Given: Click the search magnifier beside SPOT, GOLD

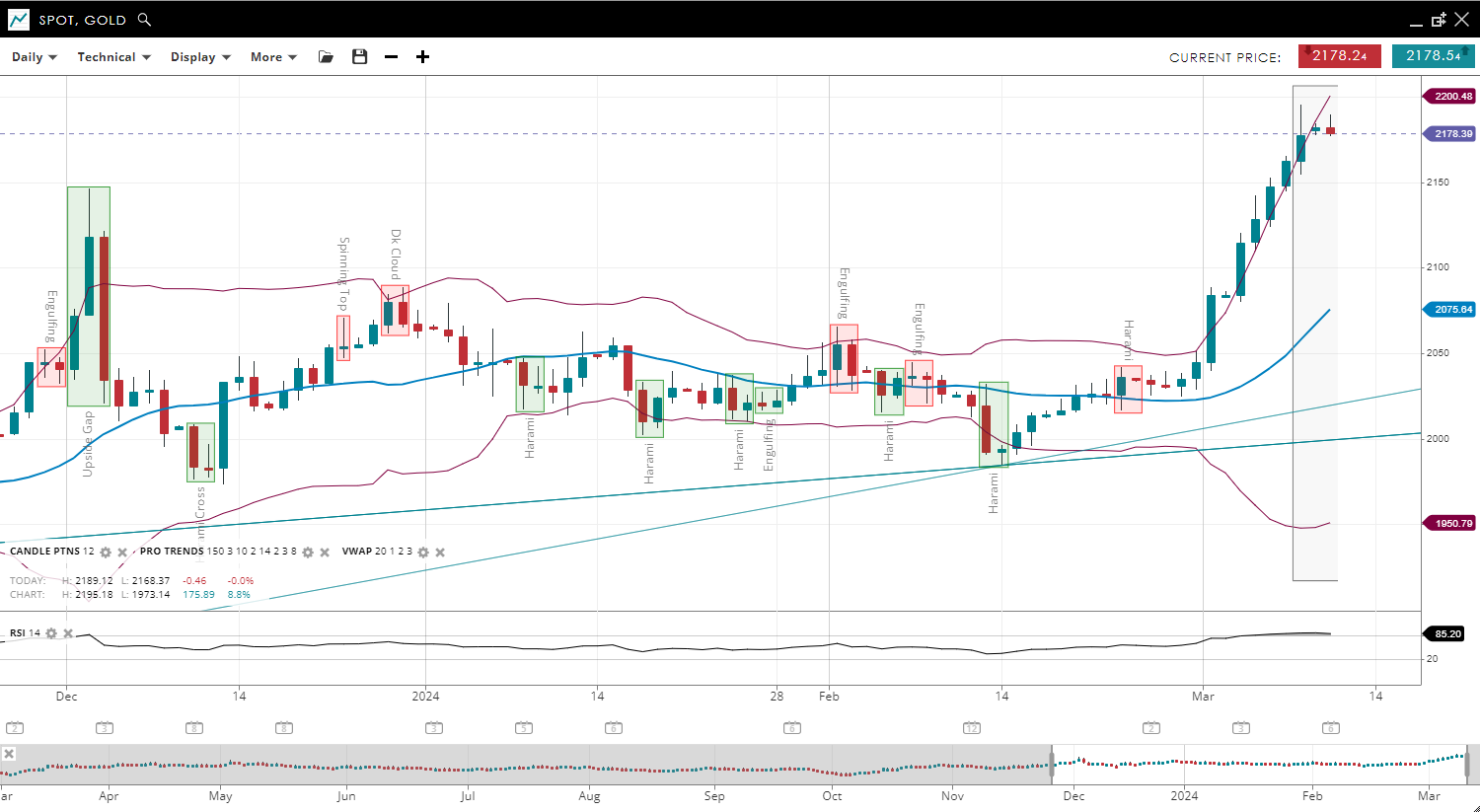Looking at the screenshot, I should pos(144,20).
